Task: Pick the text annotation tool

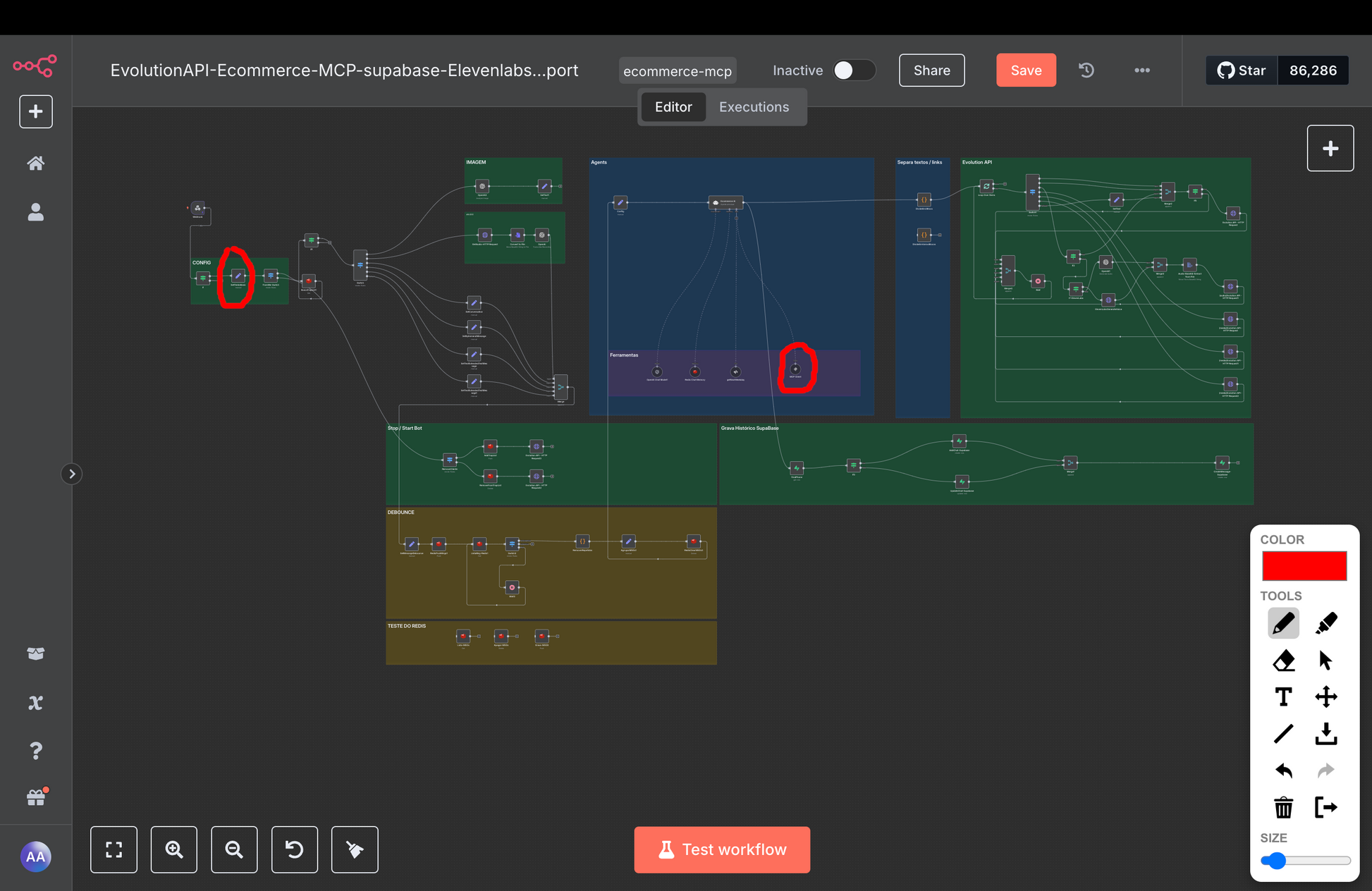Action: point(1283,697)
